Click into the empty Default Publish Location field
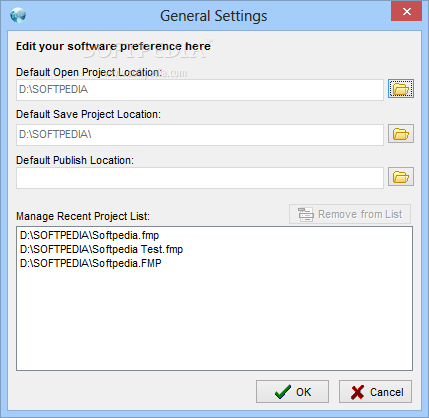Viewport: 429px width, 418px height. tap(200, 178)
